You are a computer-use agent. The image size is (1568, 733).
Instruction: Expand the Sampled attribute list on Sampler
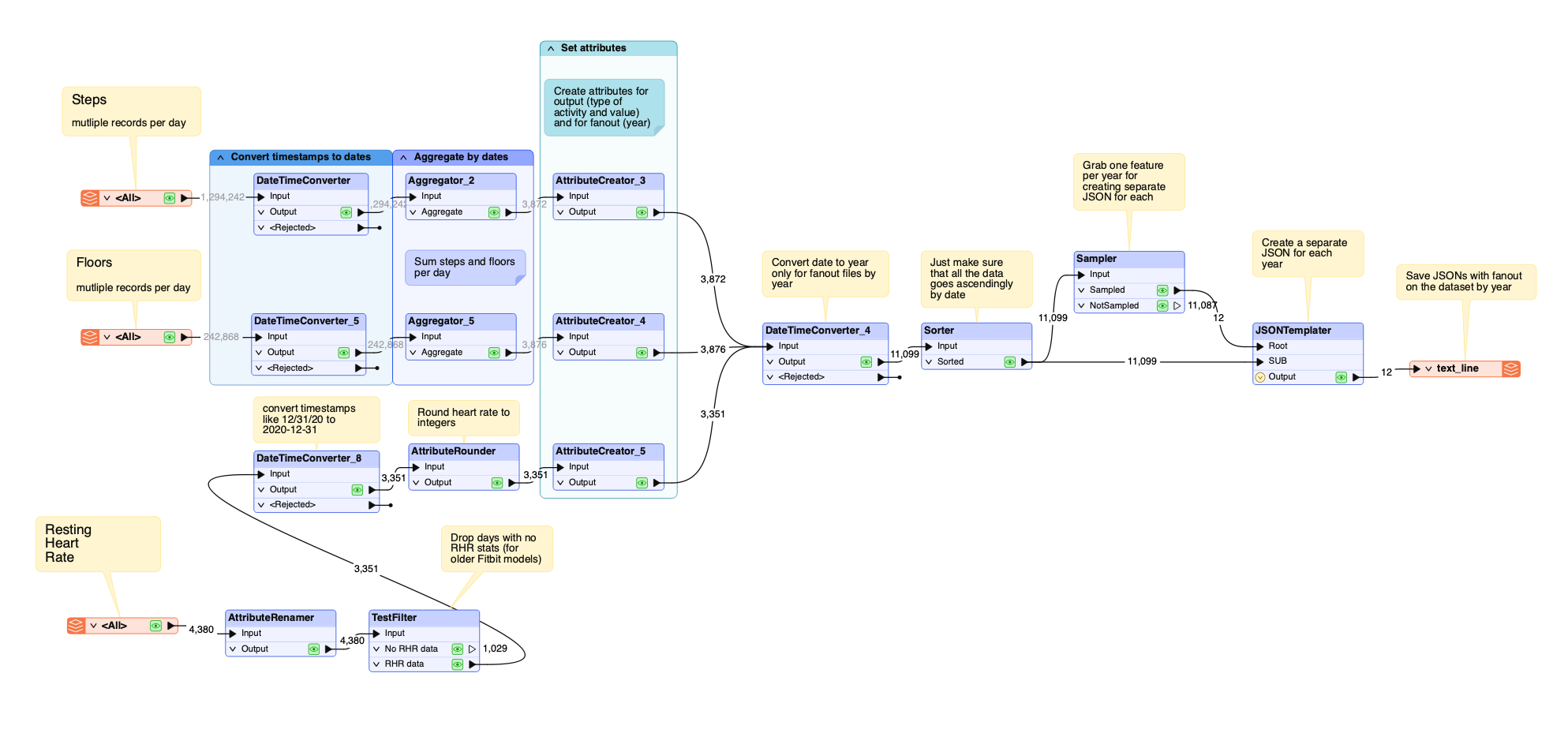tap(1081, 290)
